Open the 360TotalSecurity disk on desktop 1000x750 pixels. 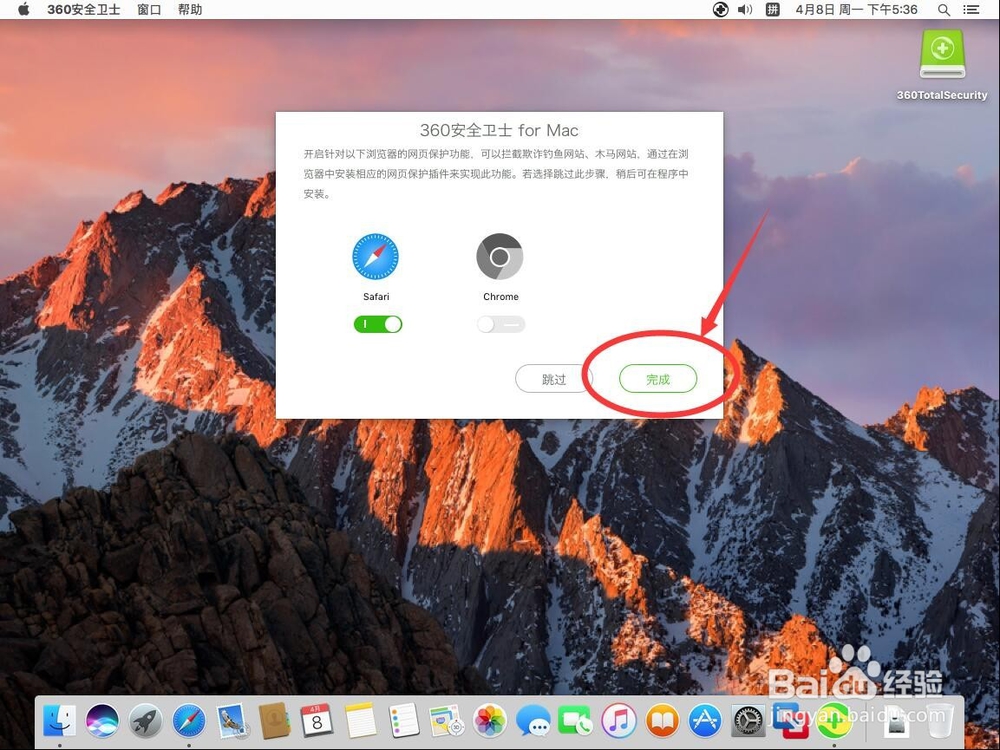click(x=942, y=65)
